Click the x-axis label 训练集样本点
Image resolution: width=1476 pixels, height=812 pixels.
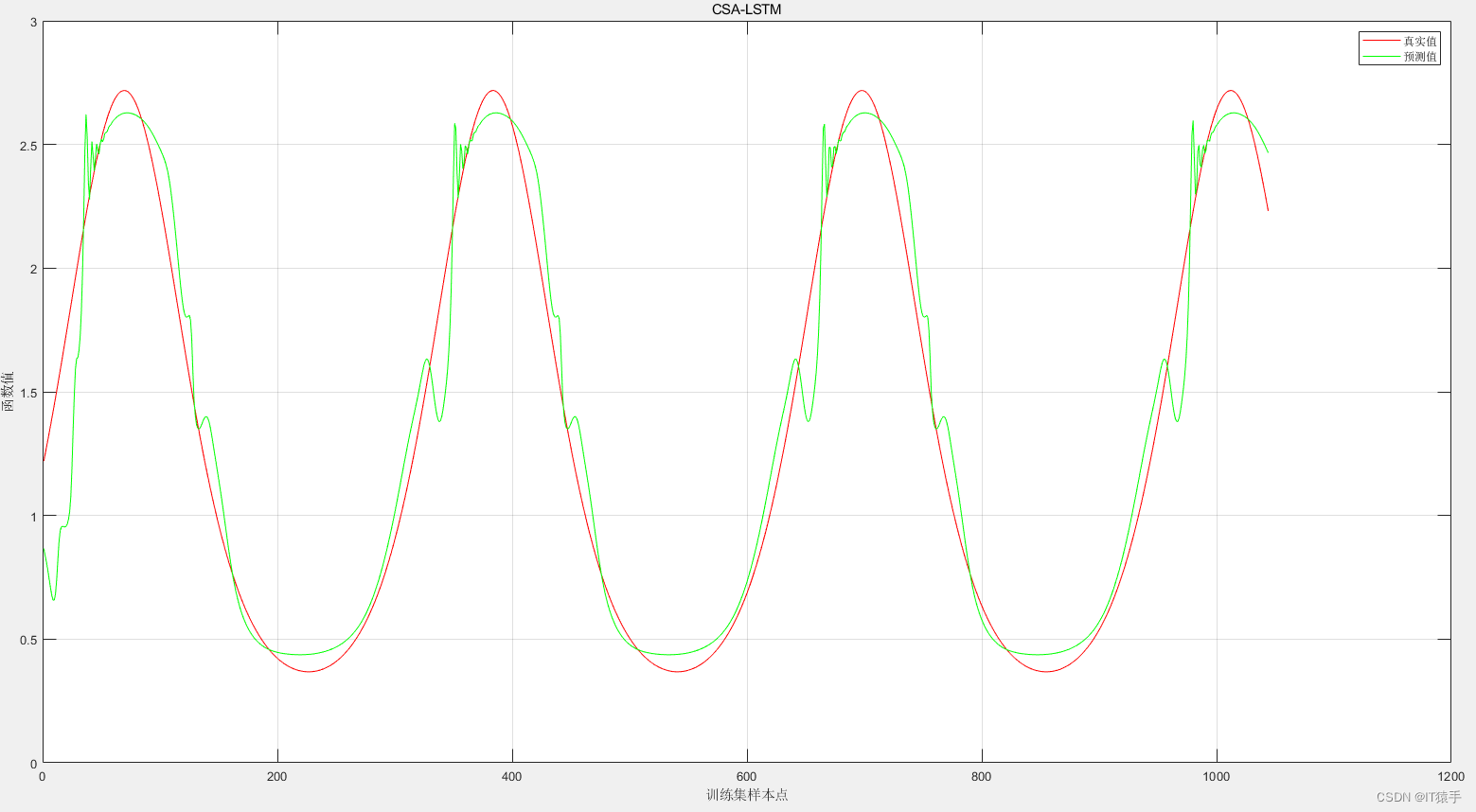pyautogui.click(x=744, y=796)
